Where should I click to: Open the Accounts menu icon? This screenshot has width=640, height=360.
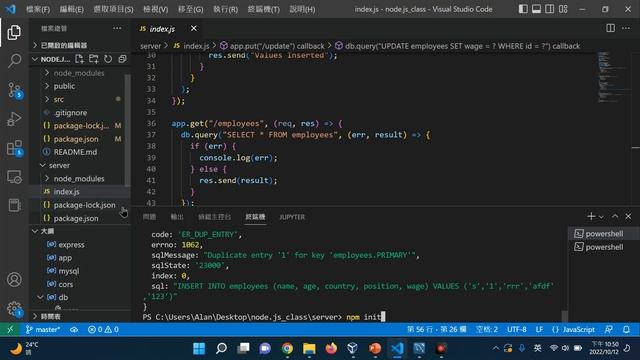tap(14, 280)
